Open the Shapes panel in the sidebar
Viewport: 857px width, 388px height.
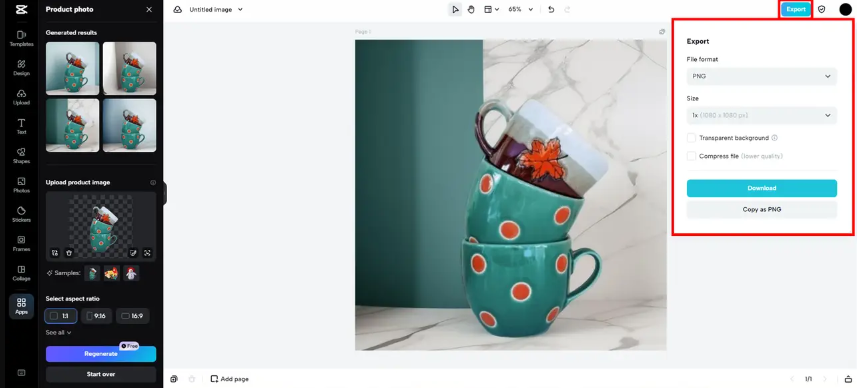pyautogui.click(x=21, y=156)
